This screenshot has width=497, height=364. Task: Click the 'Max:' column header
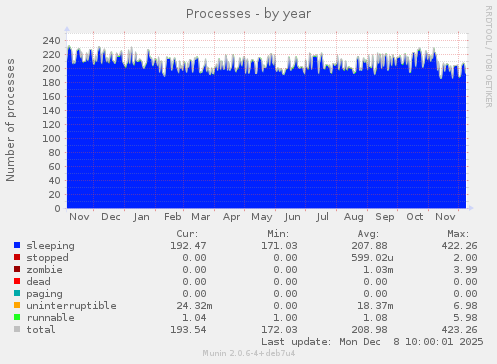point(458,234)
